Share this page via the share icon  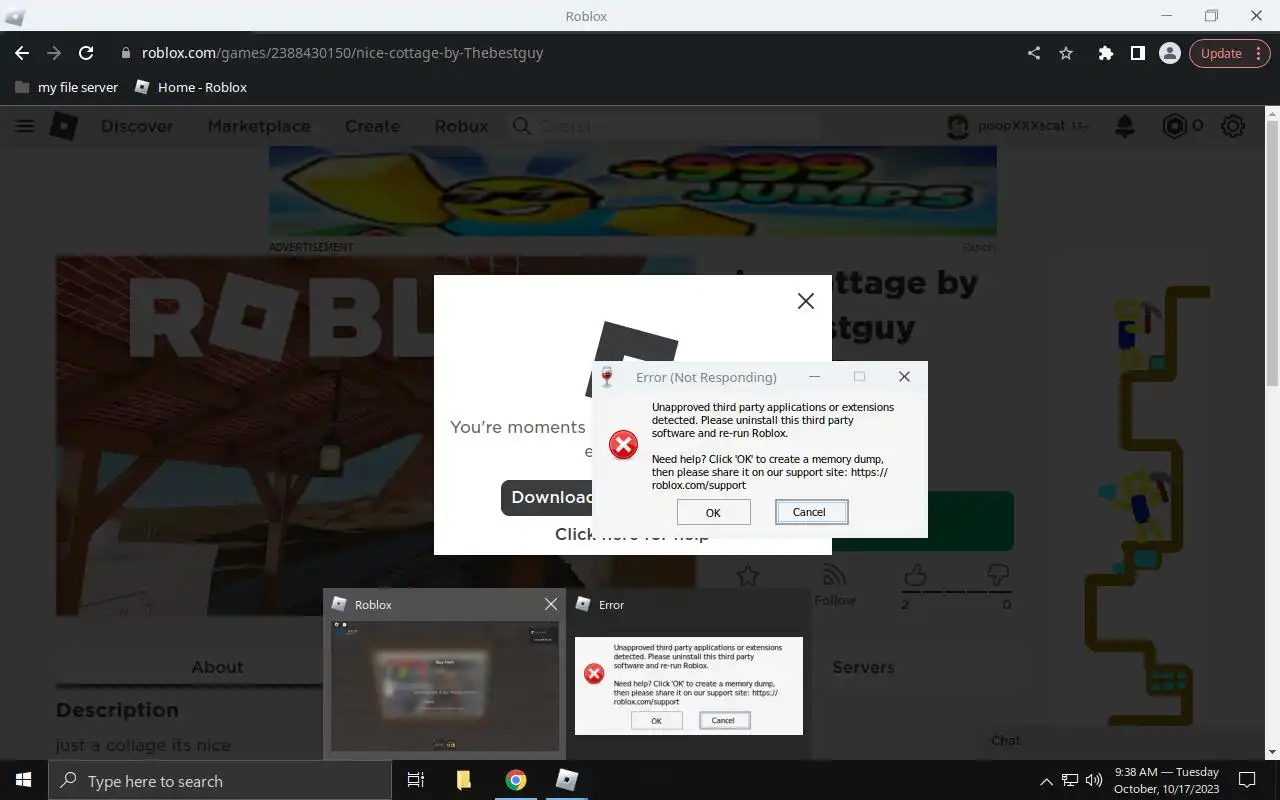click(x=1034, y=53)
